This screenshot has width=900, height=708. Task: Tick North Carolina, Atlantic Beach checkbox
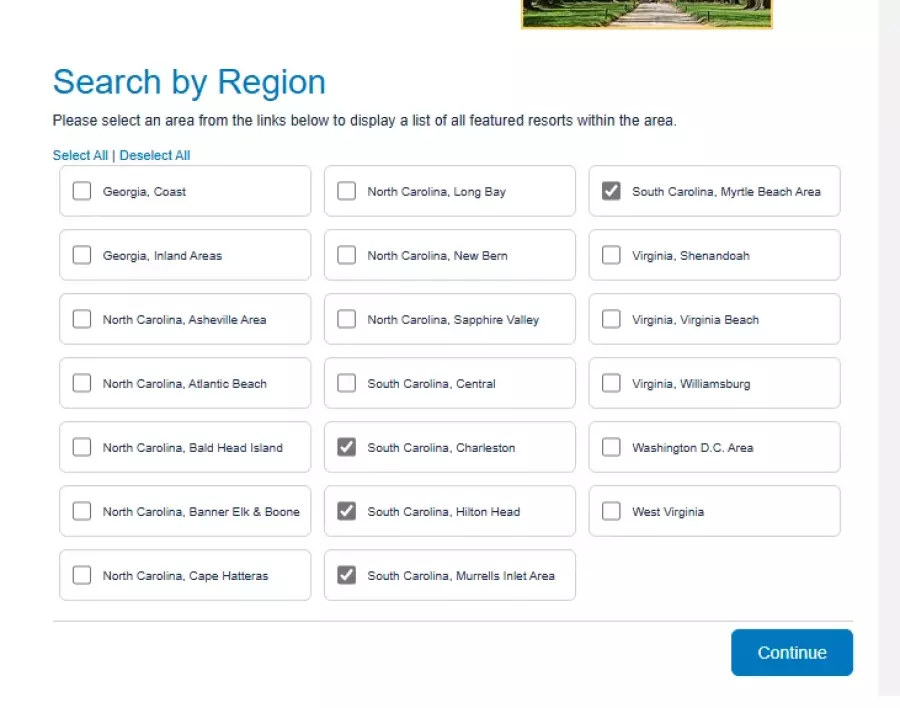pos(82,383)
